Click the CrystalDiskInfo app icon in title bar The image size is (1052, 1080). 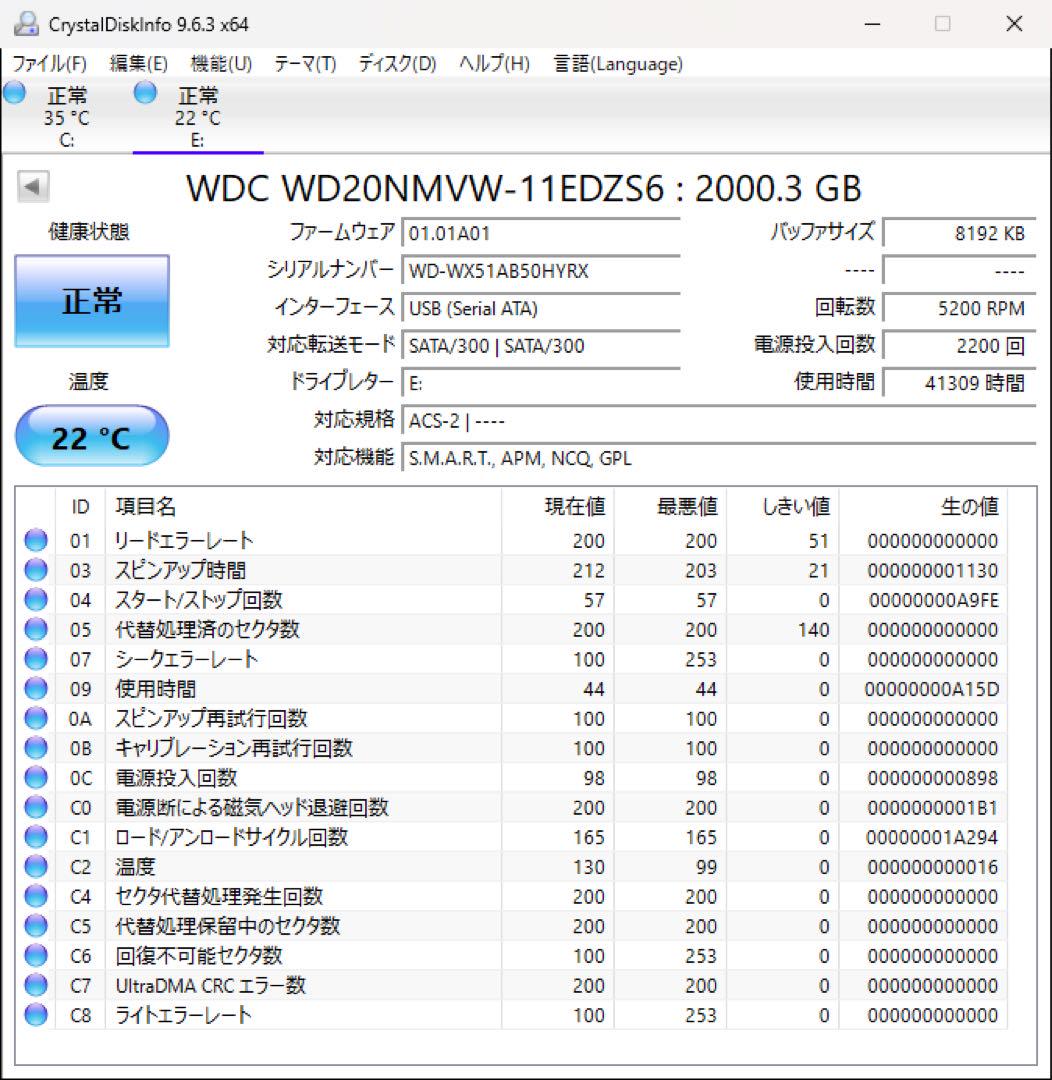[x=25, y=24]
